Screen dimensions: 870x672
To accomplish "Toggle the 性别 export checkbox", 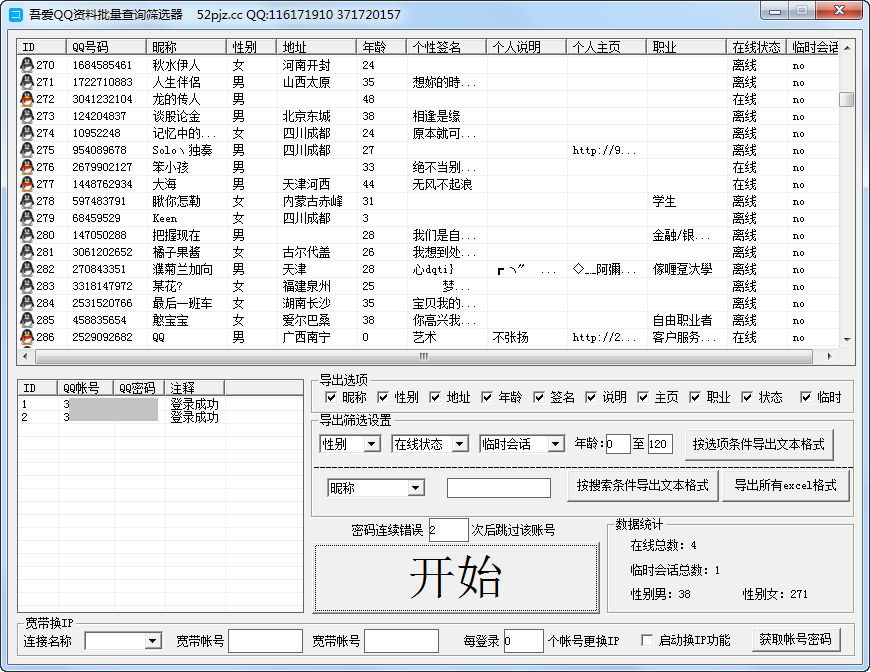I will click(x=383, y=397).
